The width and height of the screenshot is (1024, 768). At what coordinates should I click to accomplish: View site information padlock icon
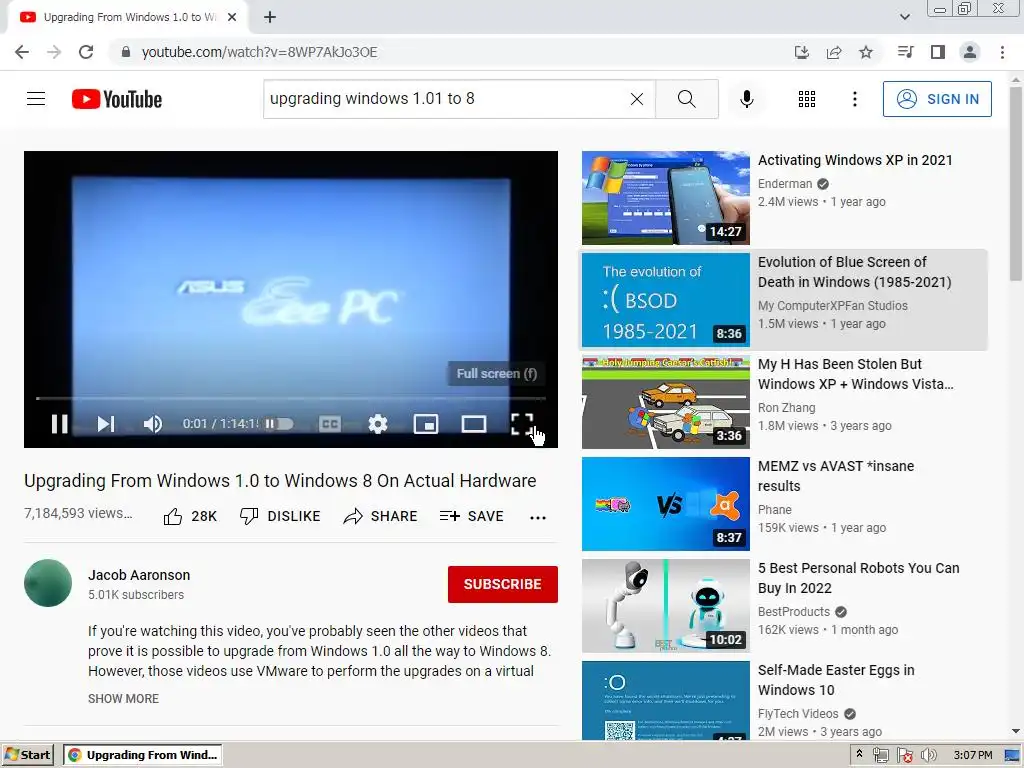(x=126, y=52)
